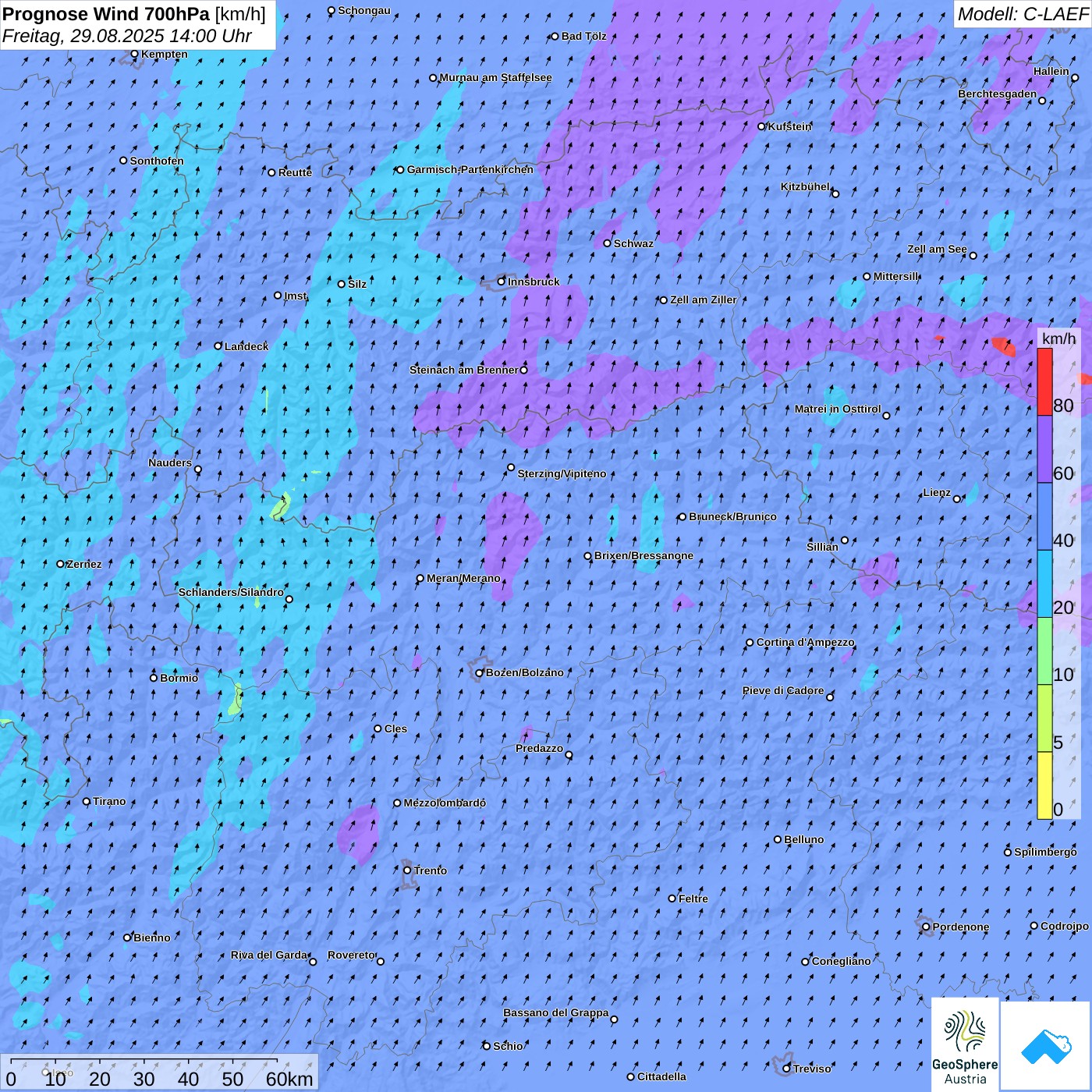Click the 'Riva del Garda' label
This screenshot has height=1092, width=1092.
pyautogui.click(x=269, y=955)
